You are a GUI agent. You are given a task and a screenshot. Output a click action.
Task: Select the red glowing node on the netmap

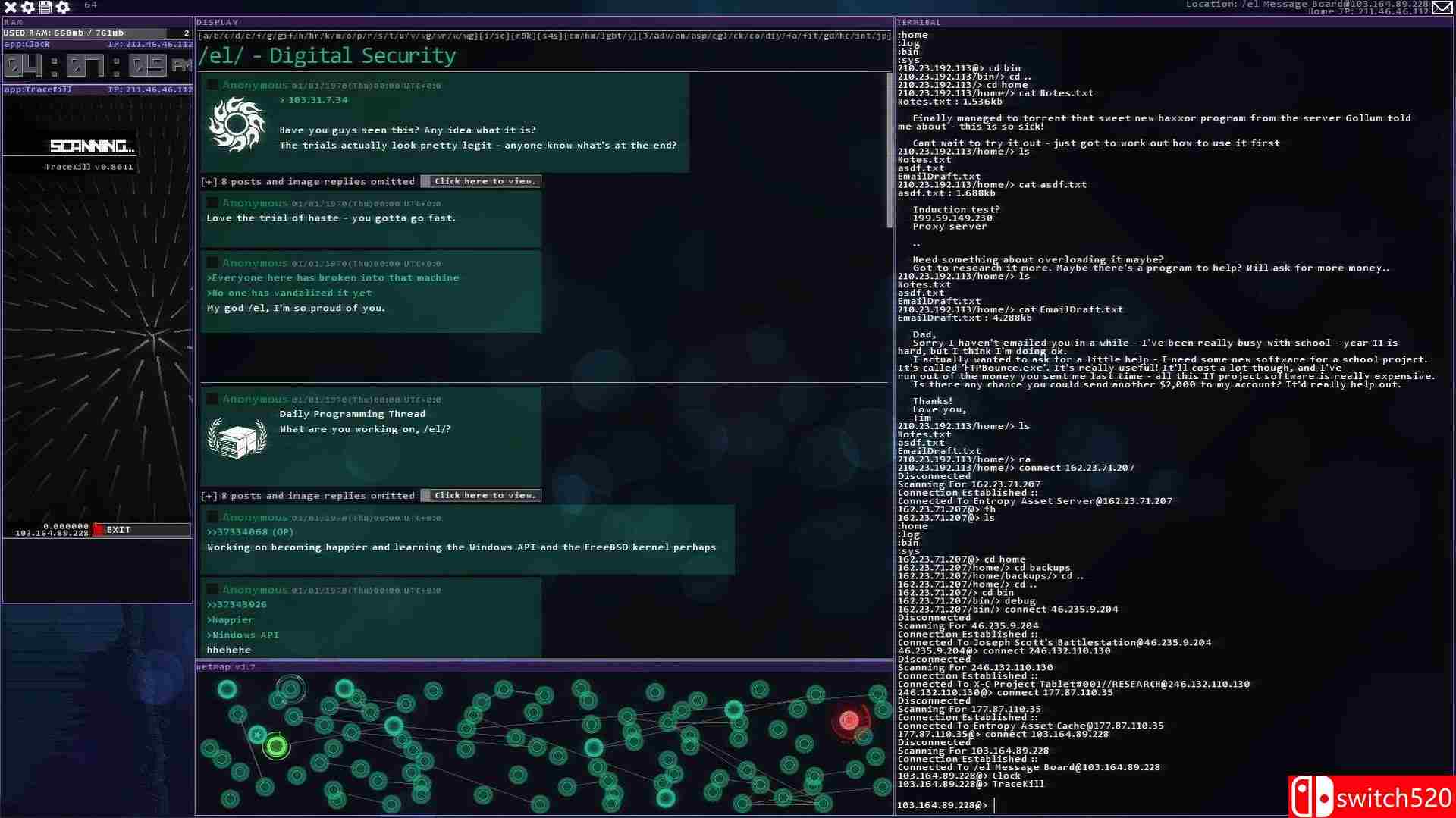click(x=849, y=720)
